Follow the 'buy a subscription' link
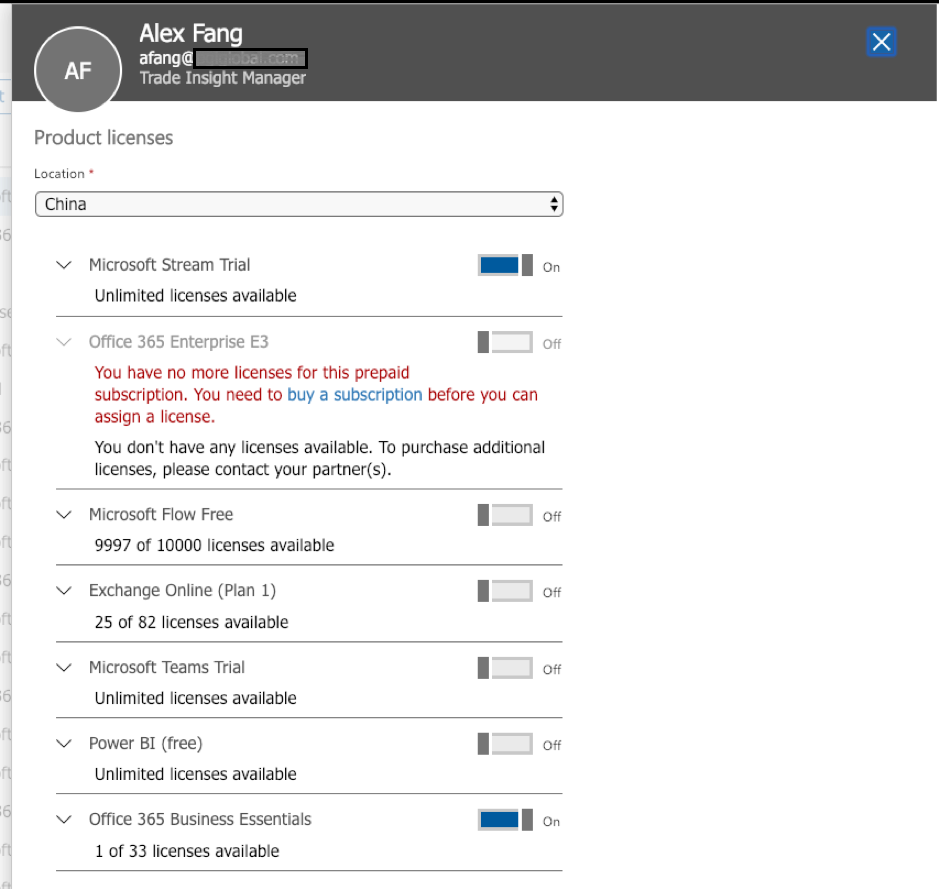 pos(355,395)
